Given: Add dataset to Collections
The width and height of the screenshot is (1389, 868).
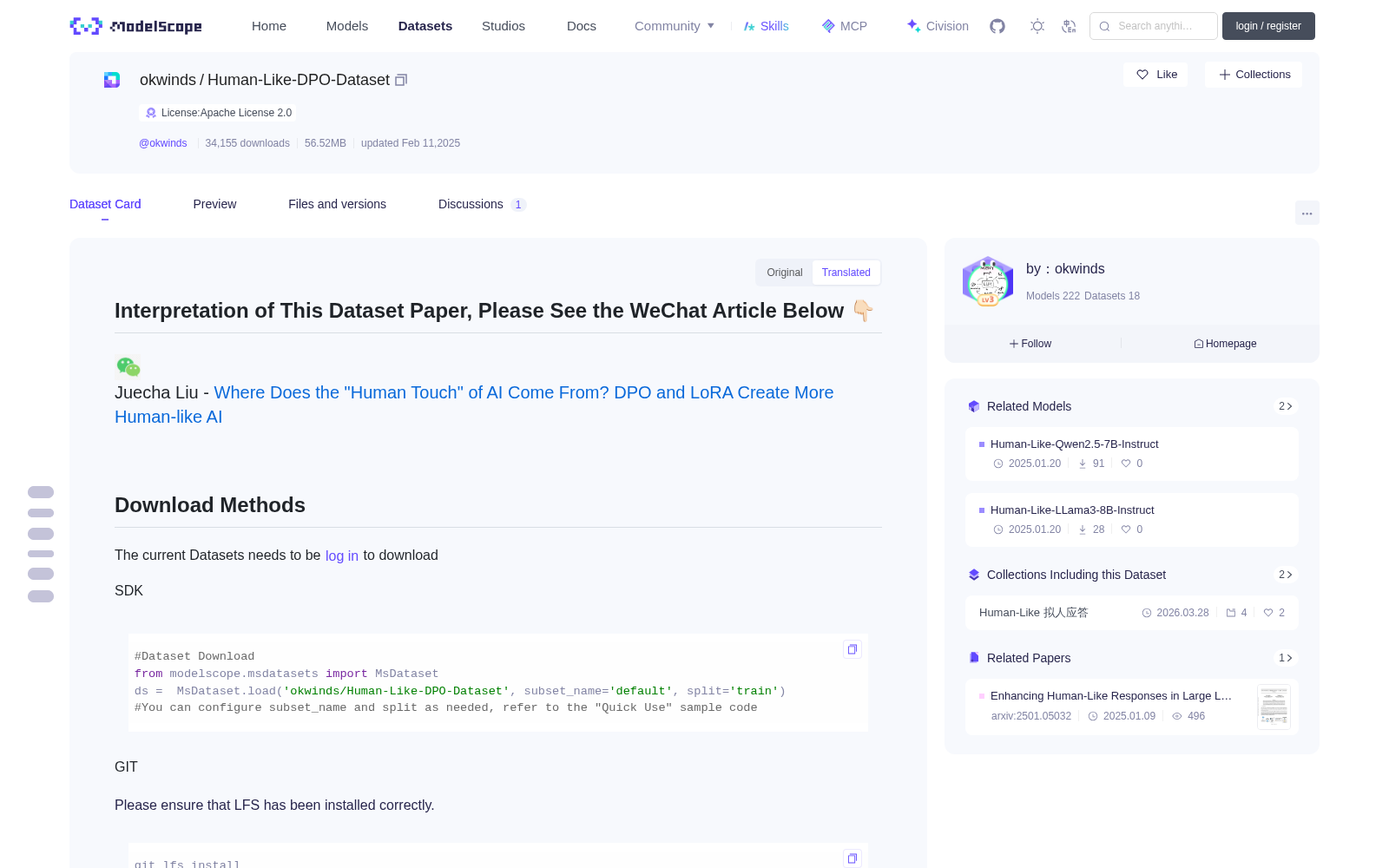Looking at the screenshot, I should click(x=1254, y=75).
